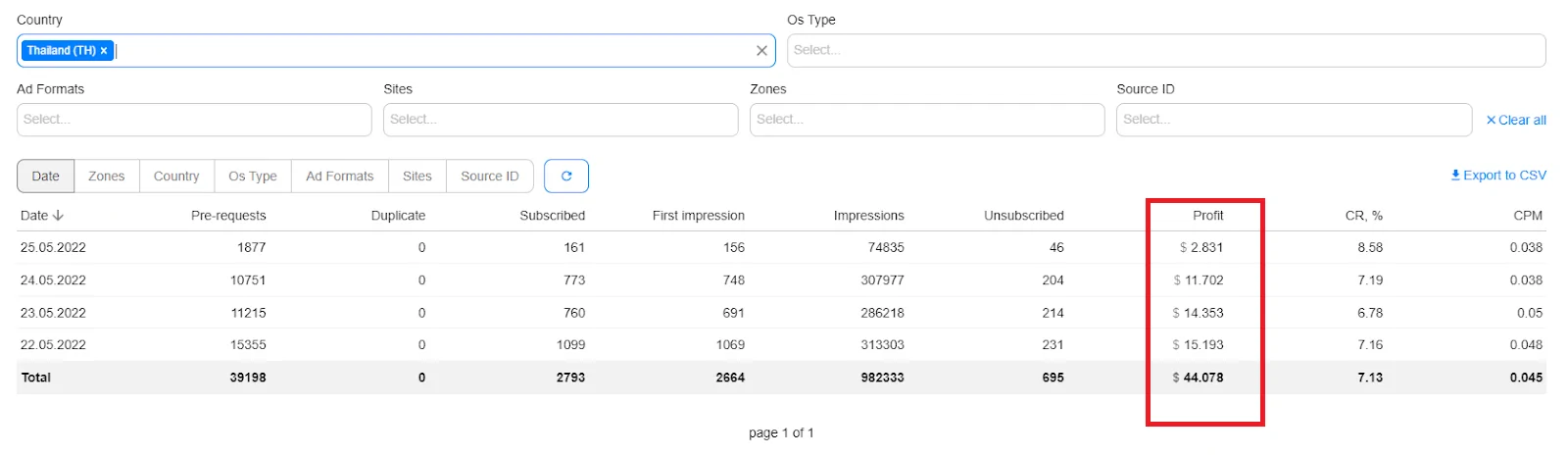
Task: Clear the Country field with X icon
Action: [x=761, y=51]
